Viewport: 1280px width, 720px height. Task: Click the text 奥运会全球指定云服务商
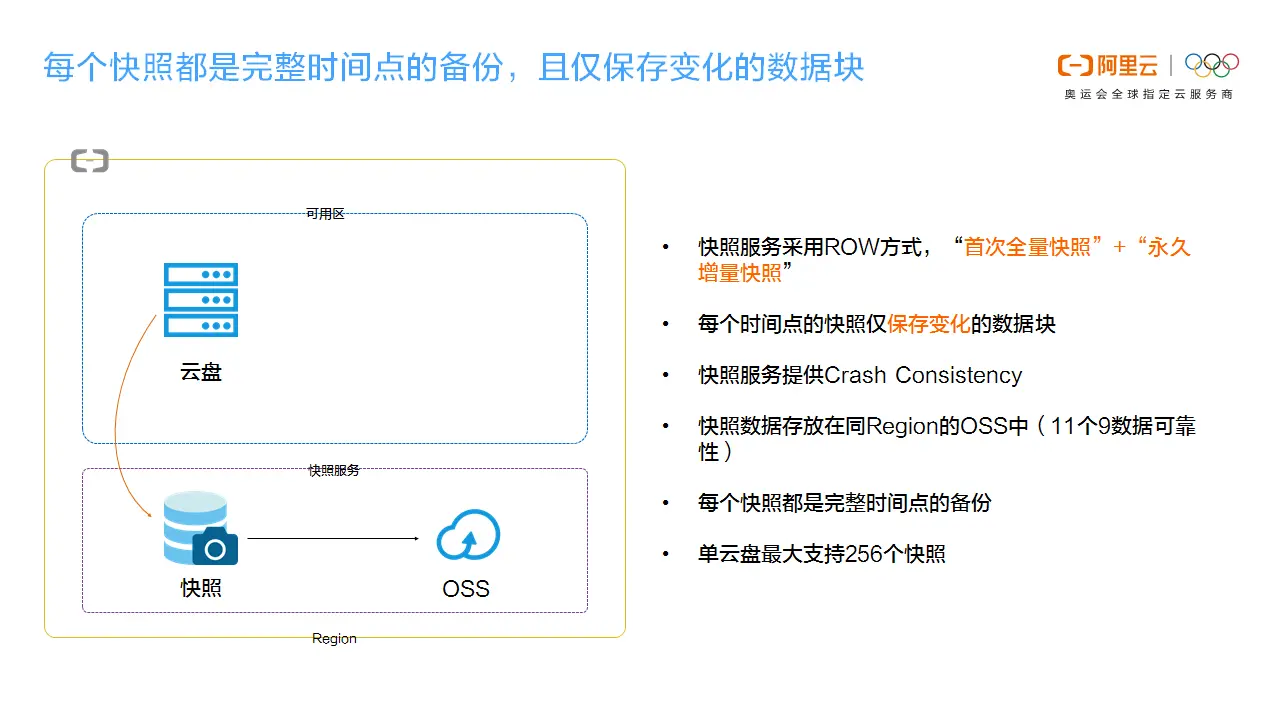click(x=1149, y=94)
